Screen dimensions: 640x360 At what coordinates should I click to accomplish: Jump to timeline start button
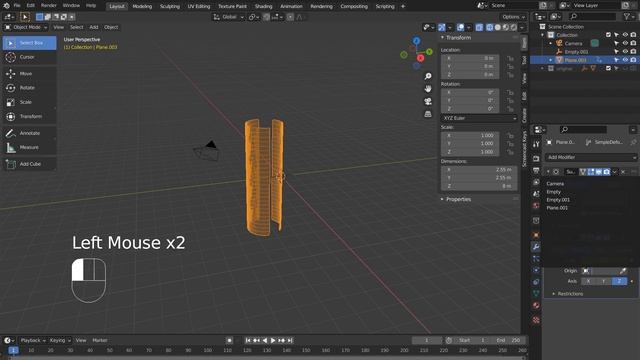coord(248,340)
